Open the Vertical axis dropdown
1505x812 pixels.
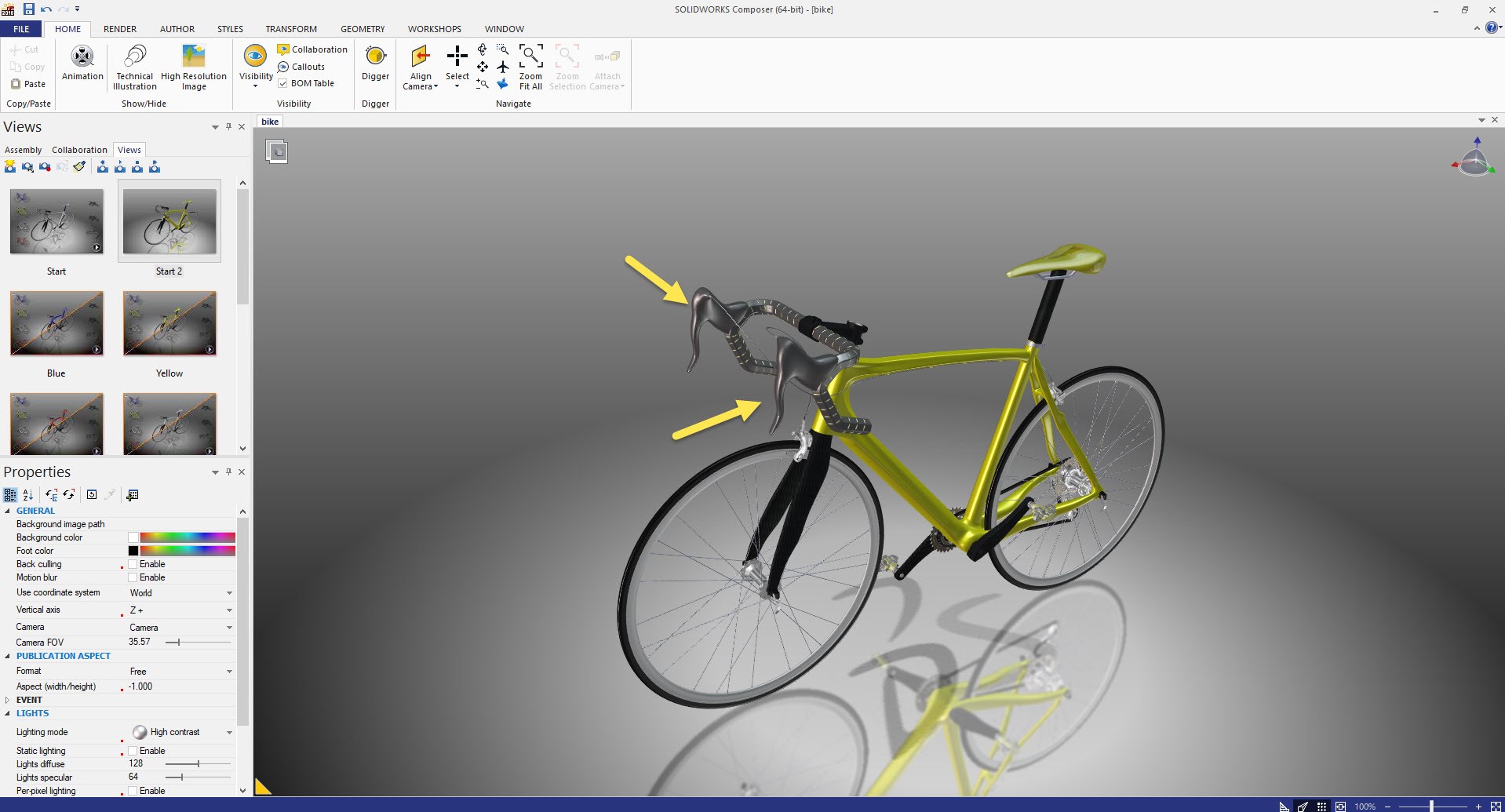229,610
